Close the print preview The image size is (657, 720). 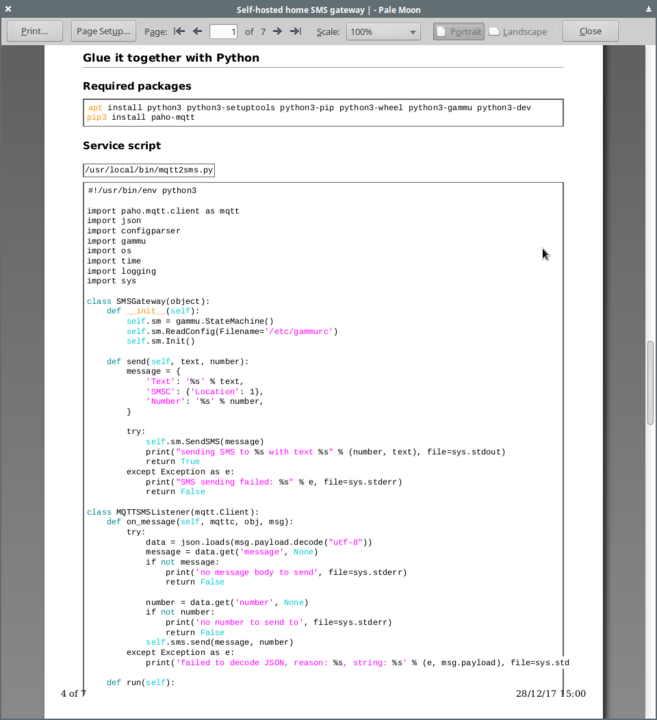point(590,31)
